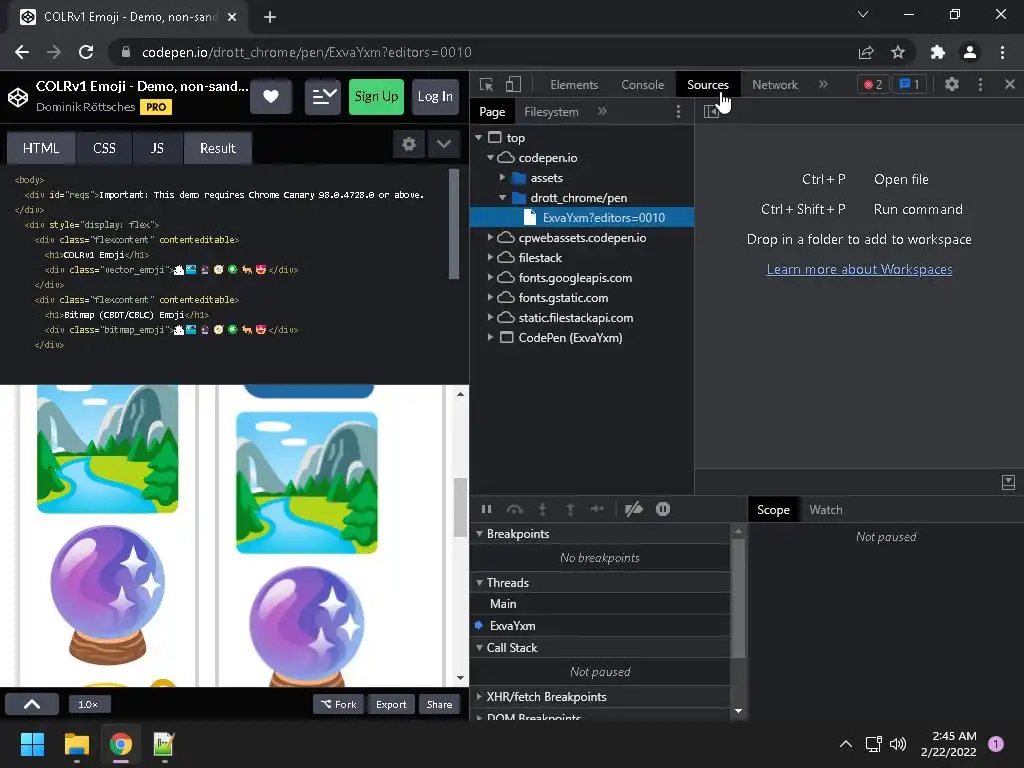1024x768 pixels.
Task: Click the green Sign Up button
Action: 376,97
